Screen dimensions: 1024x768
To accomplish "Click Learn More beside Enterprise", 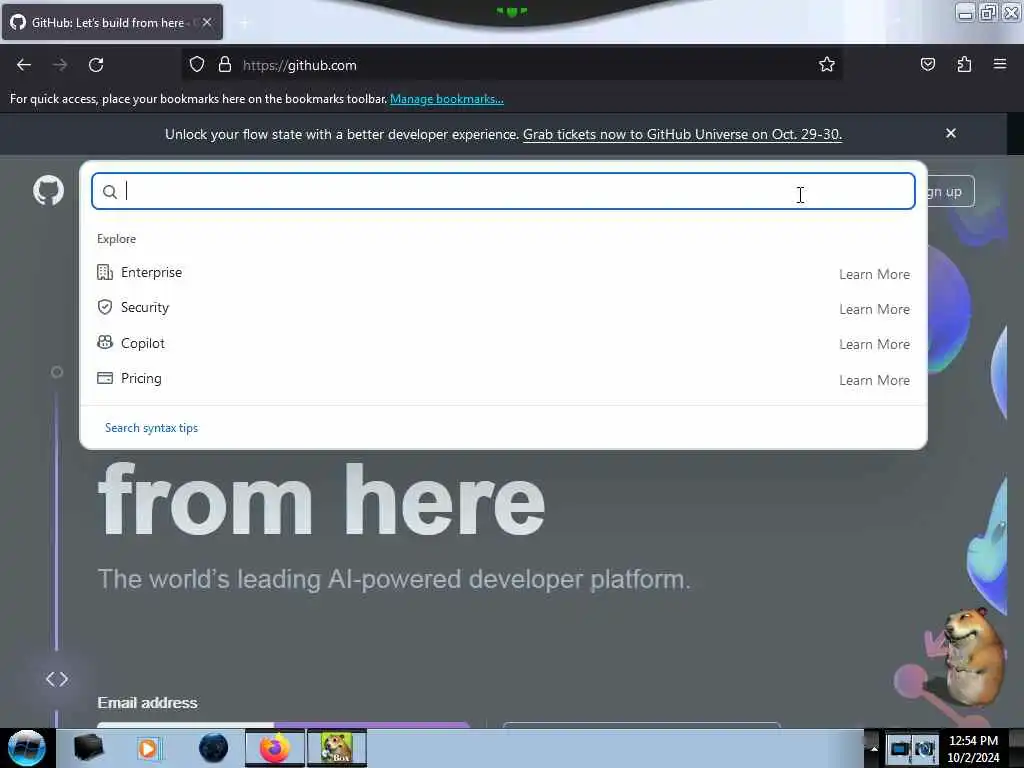I will [874, 274].
